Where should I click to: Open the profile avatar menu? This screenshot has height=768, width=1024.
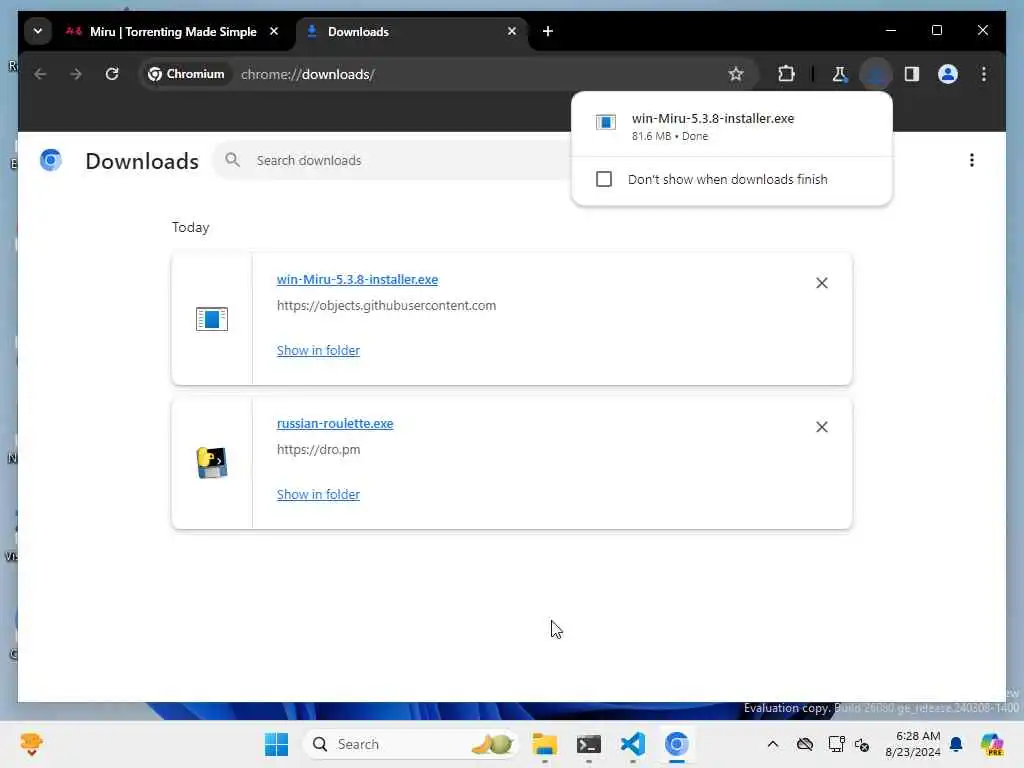tap(948, 74)
